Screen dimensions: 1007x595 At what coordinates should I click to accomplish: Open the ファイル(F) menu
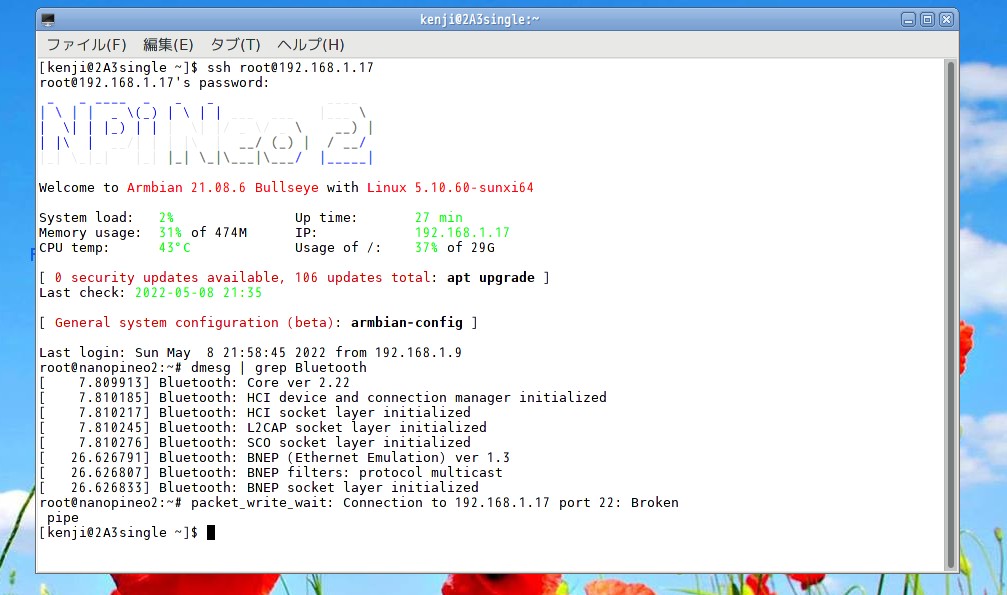coord(86,45)
